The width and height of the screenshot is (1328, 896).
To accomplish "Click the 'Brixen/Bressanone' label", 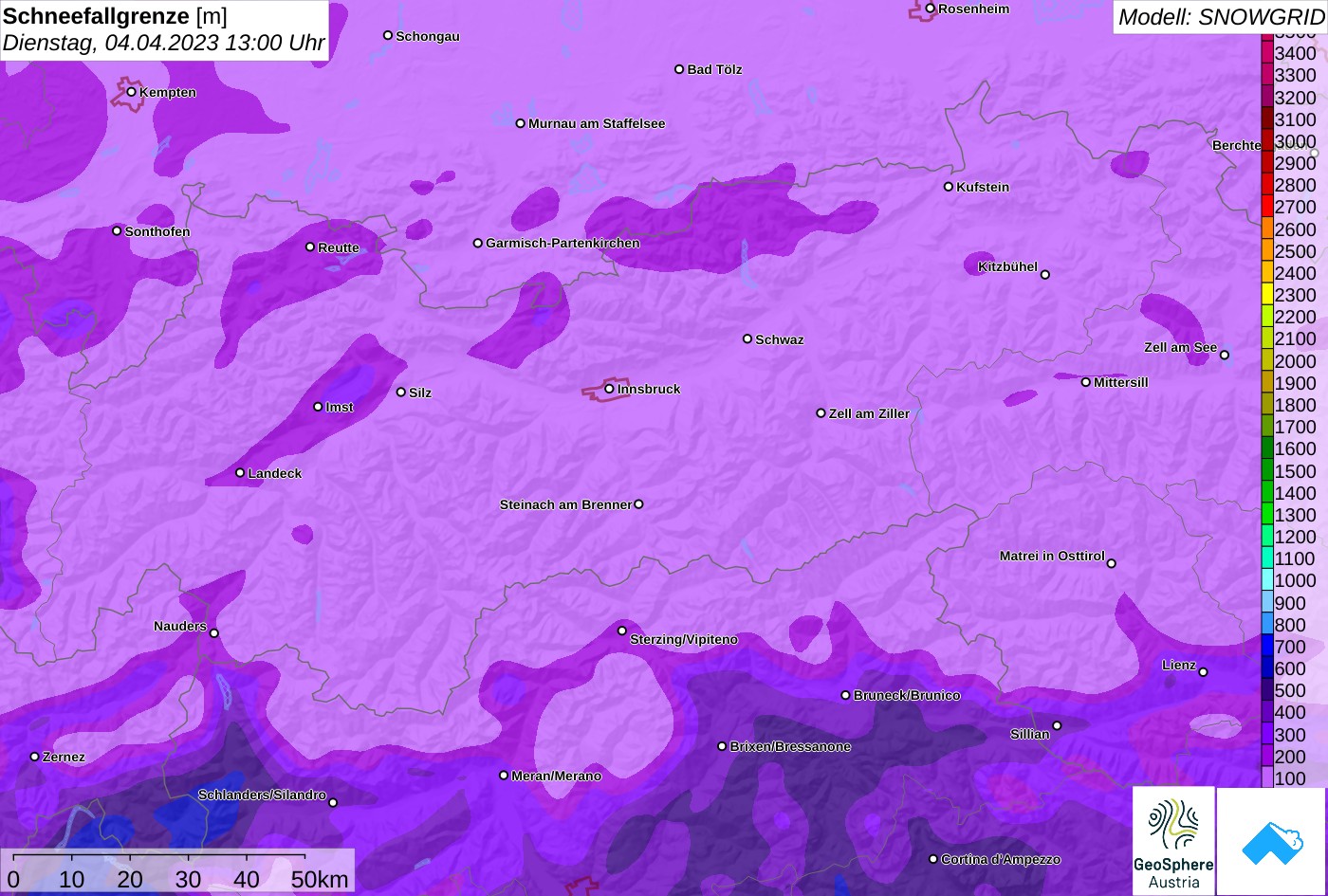I will tap(790, 746).
